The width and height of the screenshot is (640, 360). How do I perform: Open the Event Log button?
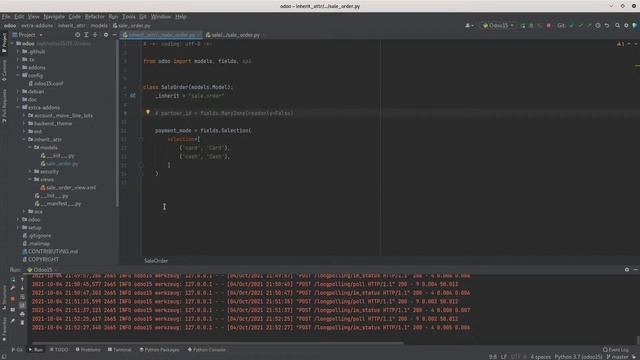[616, 350]
